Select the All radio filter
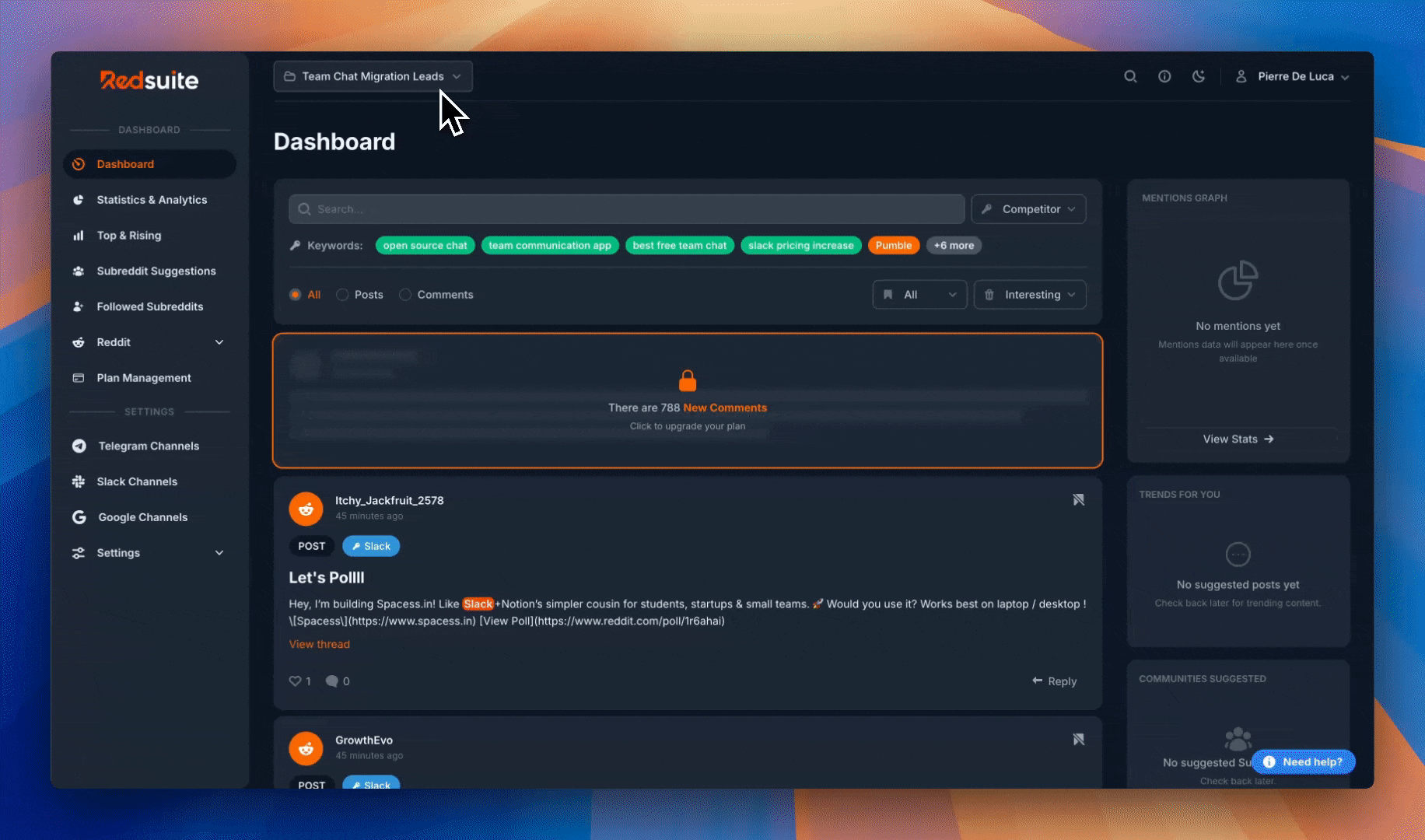1425x840 pixels. [296, 295]
